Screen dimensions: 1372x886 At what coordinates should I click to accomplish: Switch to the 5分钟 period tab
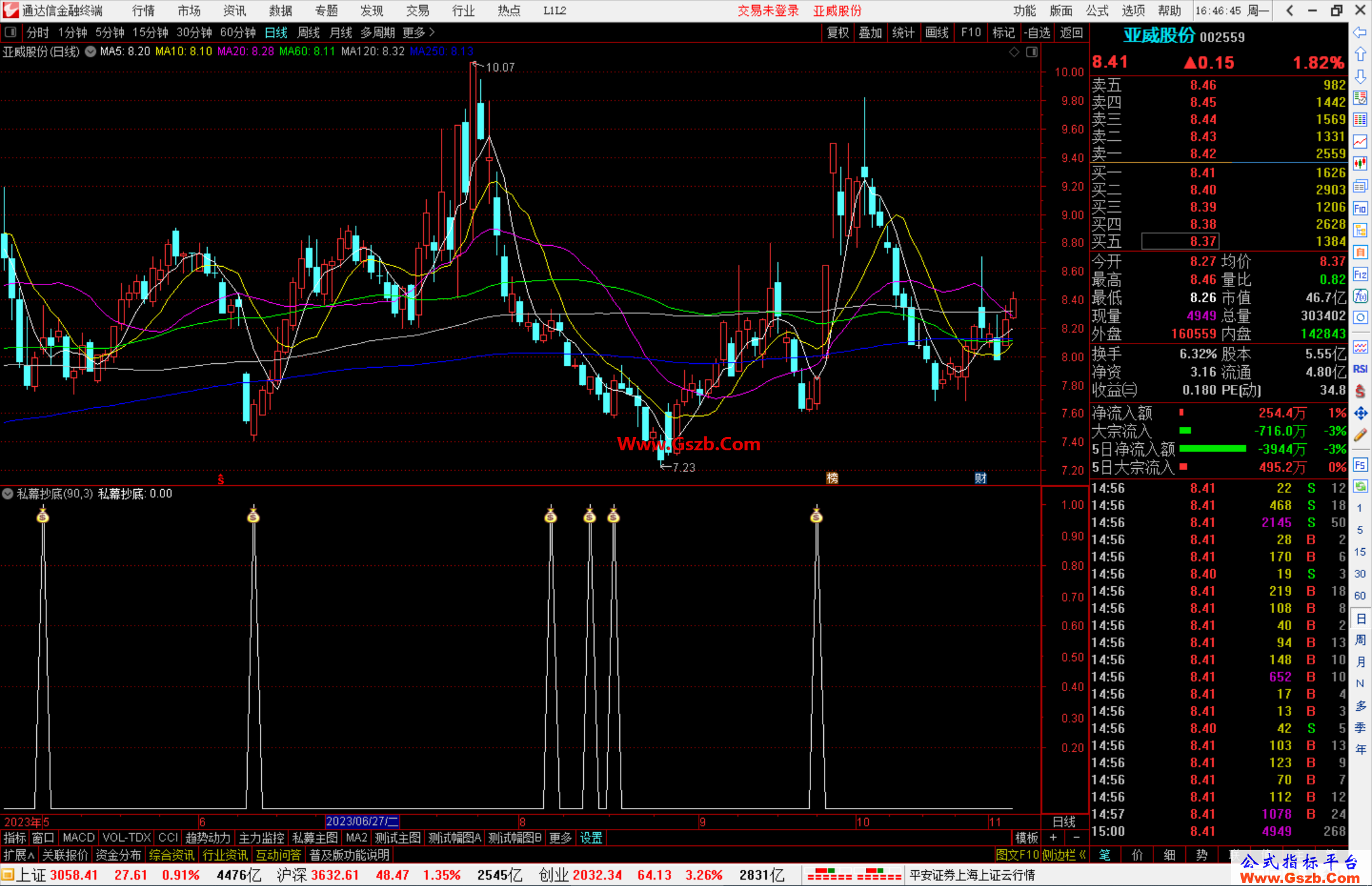click(110, 32)
